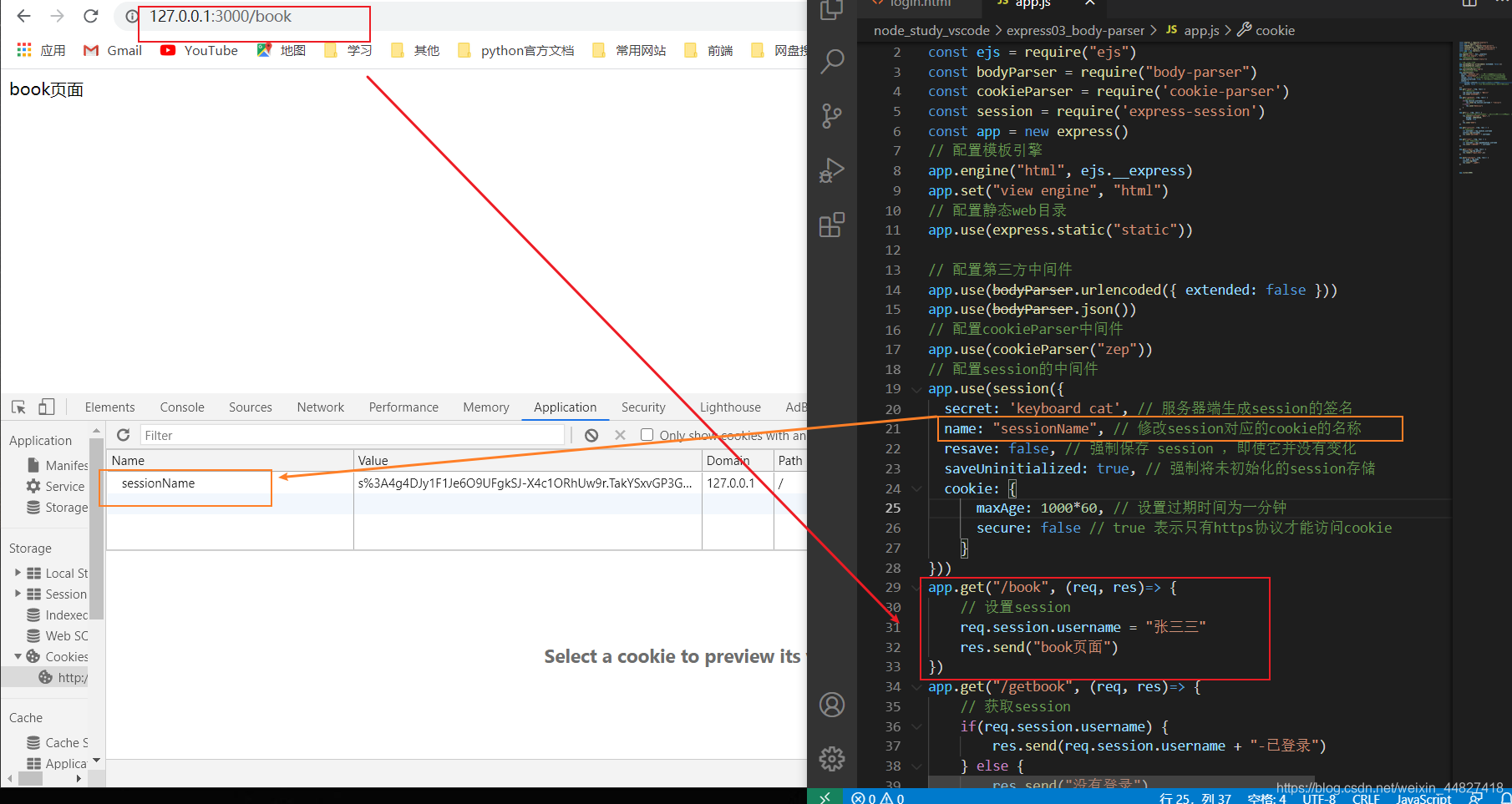Close the app.js editor tab

(x=1089, y=3)
